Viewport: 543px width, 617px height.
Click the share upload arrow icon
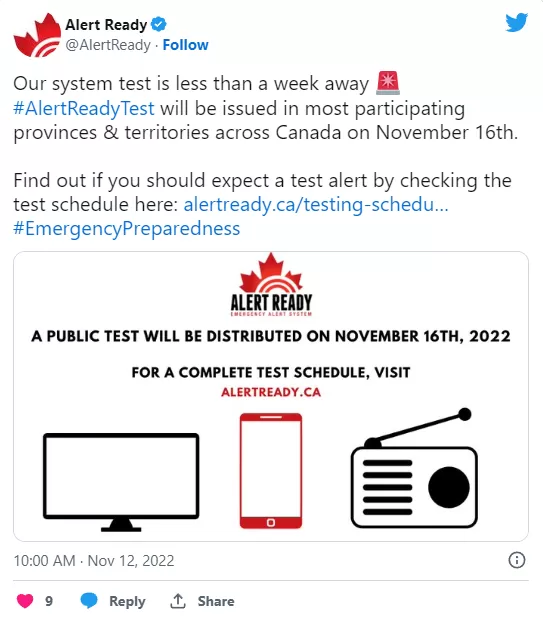pyautogui.click(x=178, y=601)
